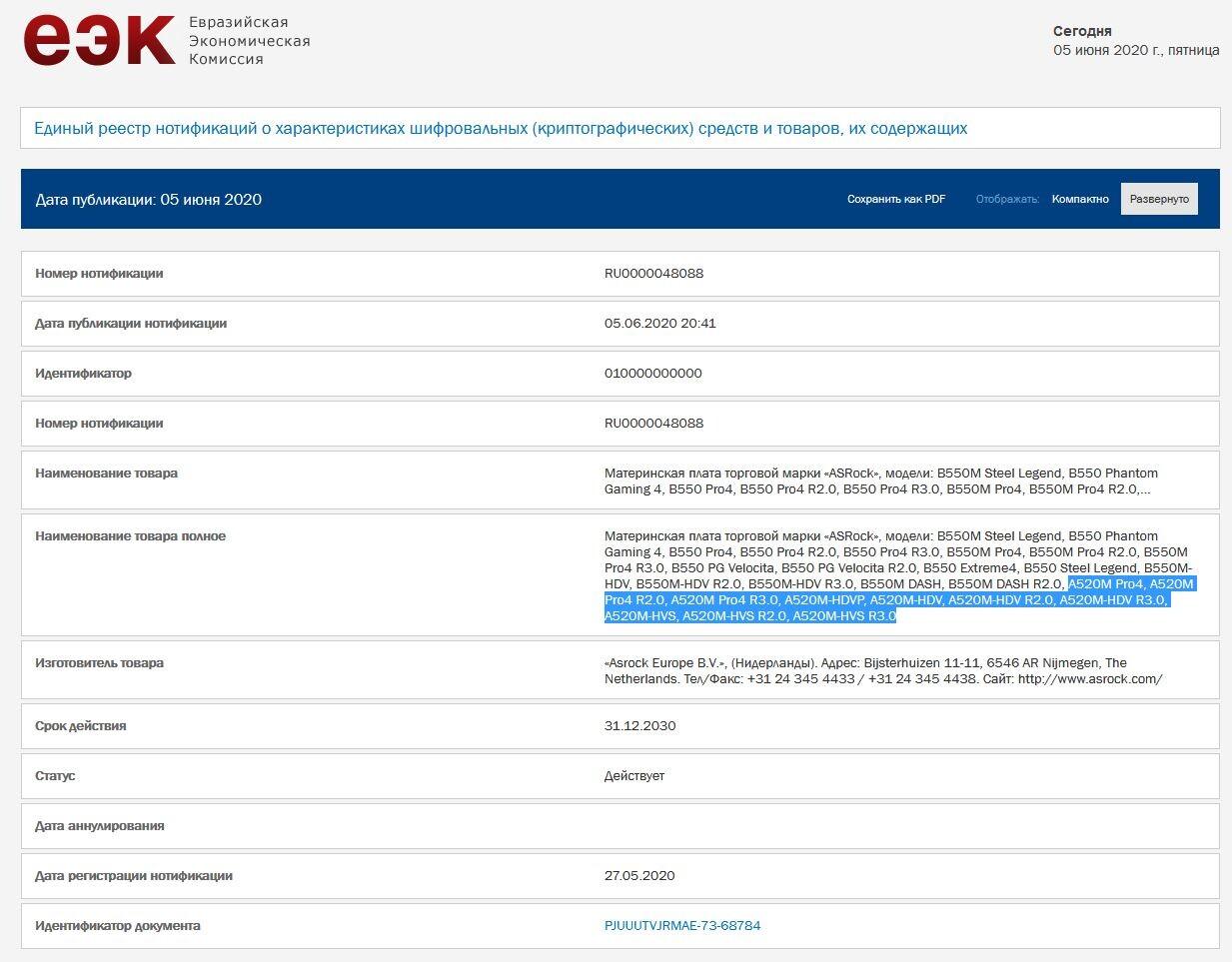Click the truncated 'Наименование товара' value

(879, 481)
